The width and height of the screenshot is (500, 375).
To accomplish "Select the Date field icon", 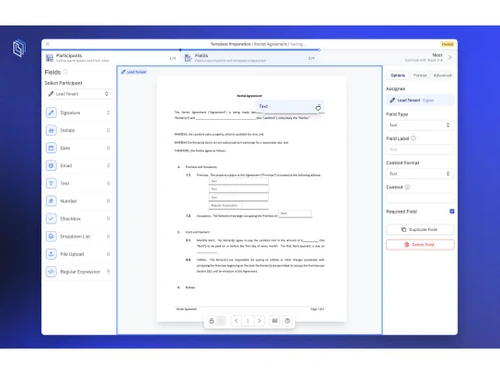I will click(51, 148).
